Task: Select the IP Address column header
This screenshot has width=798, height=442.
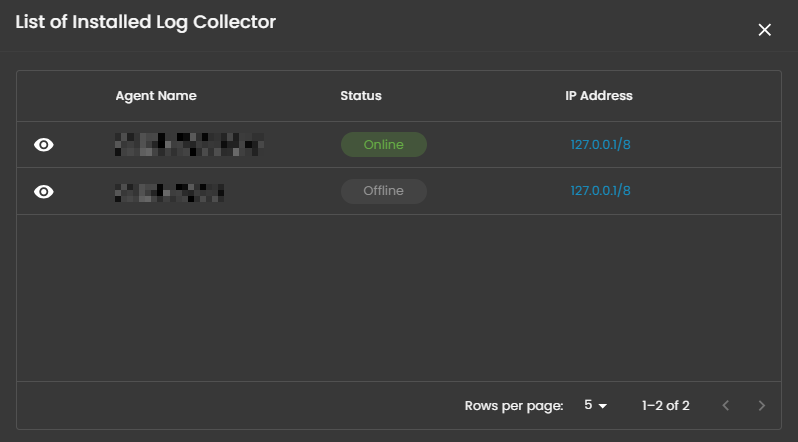Action: point(599,96)
